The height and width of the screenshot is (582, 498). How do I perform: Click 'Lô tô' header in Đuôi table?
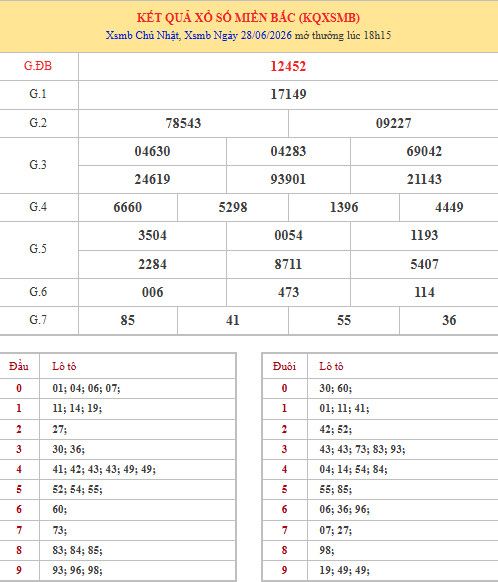(x=331, y=366)
